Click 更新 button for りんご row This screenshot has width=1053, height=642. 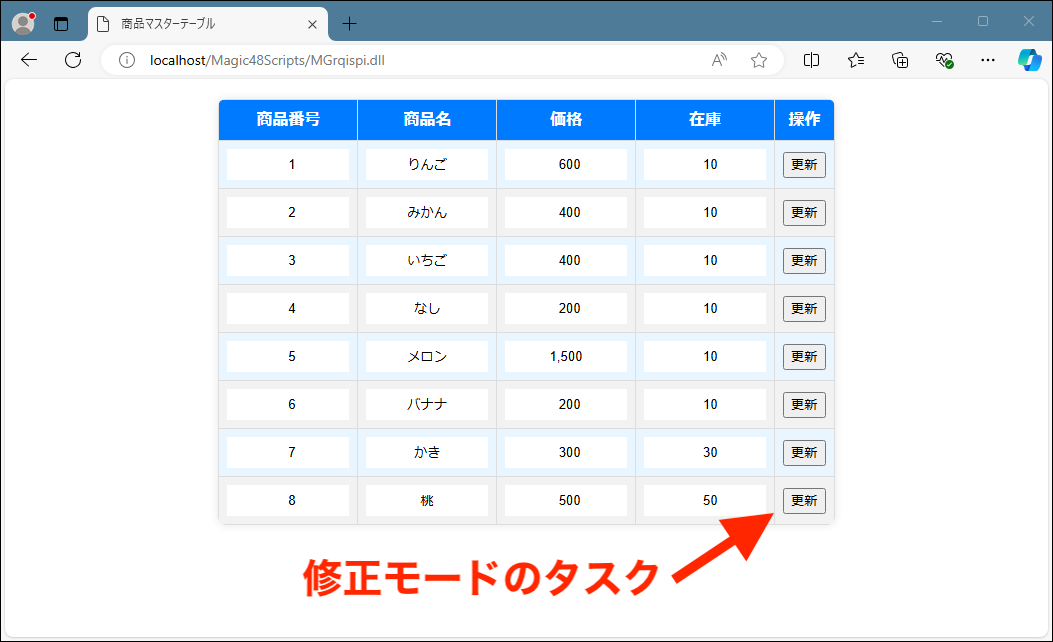coord(804,165)
